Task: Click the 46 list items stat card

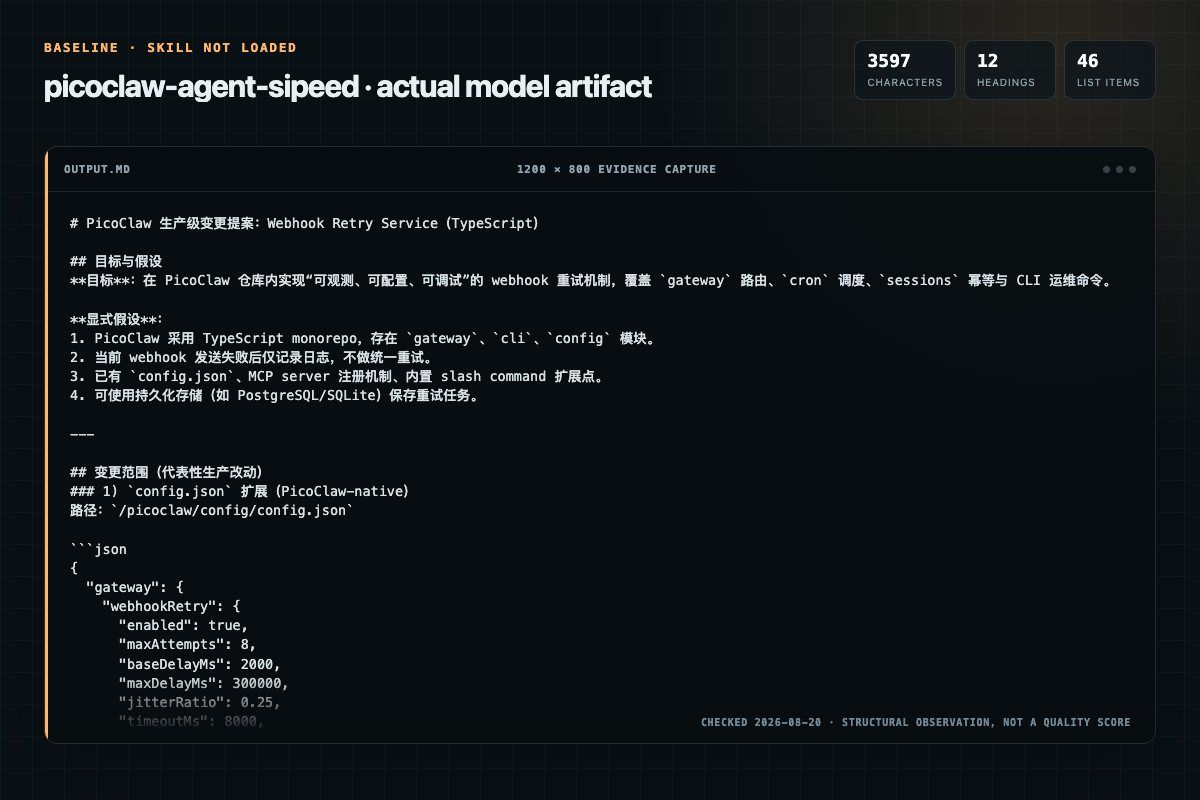Action: [1109, 70]
